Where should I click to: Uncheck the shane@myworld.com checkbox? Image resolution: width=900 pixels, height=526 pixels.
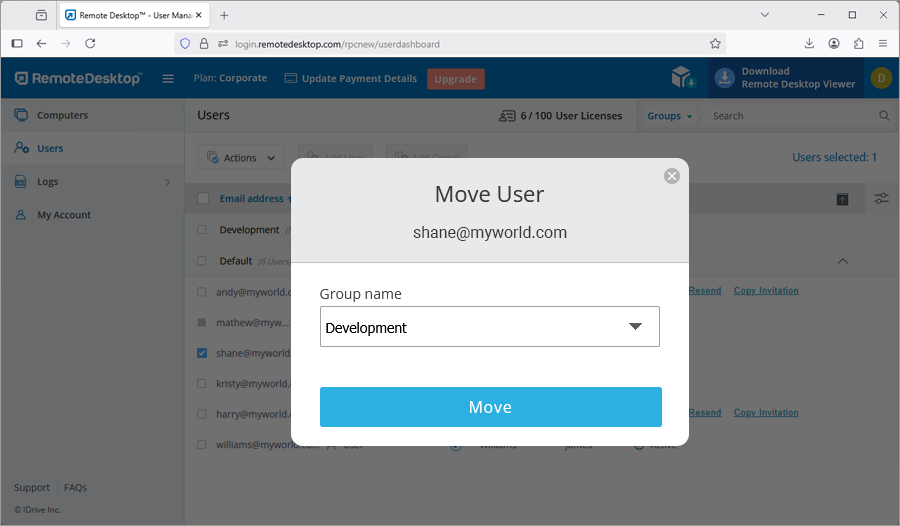point(202,353)
